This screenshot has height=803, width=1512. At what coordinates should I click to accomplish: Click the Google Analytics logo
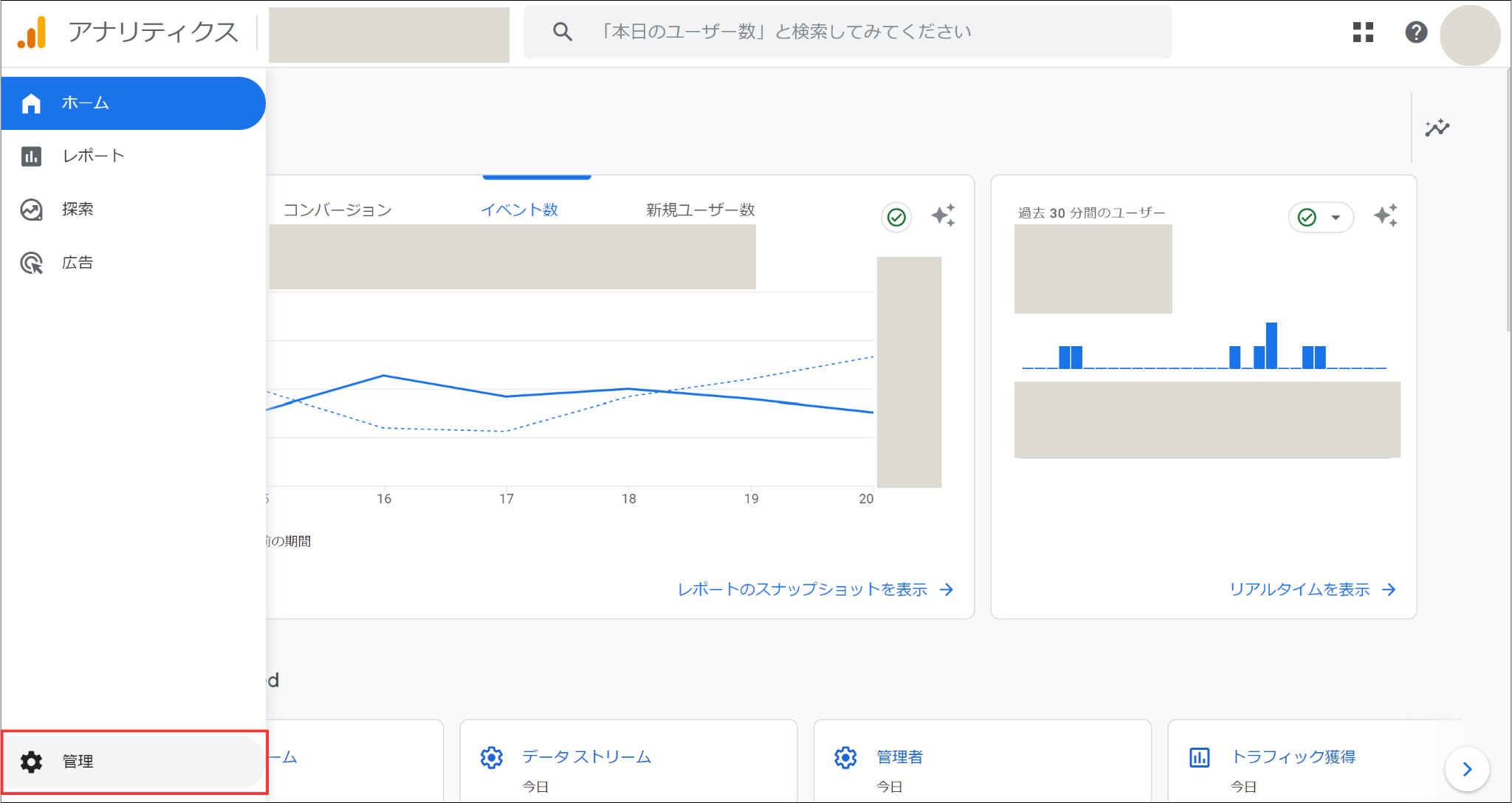[32, 32]
